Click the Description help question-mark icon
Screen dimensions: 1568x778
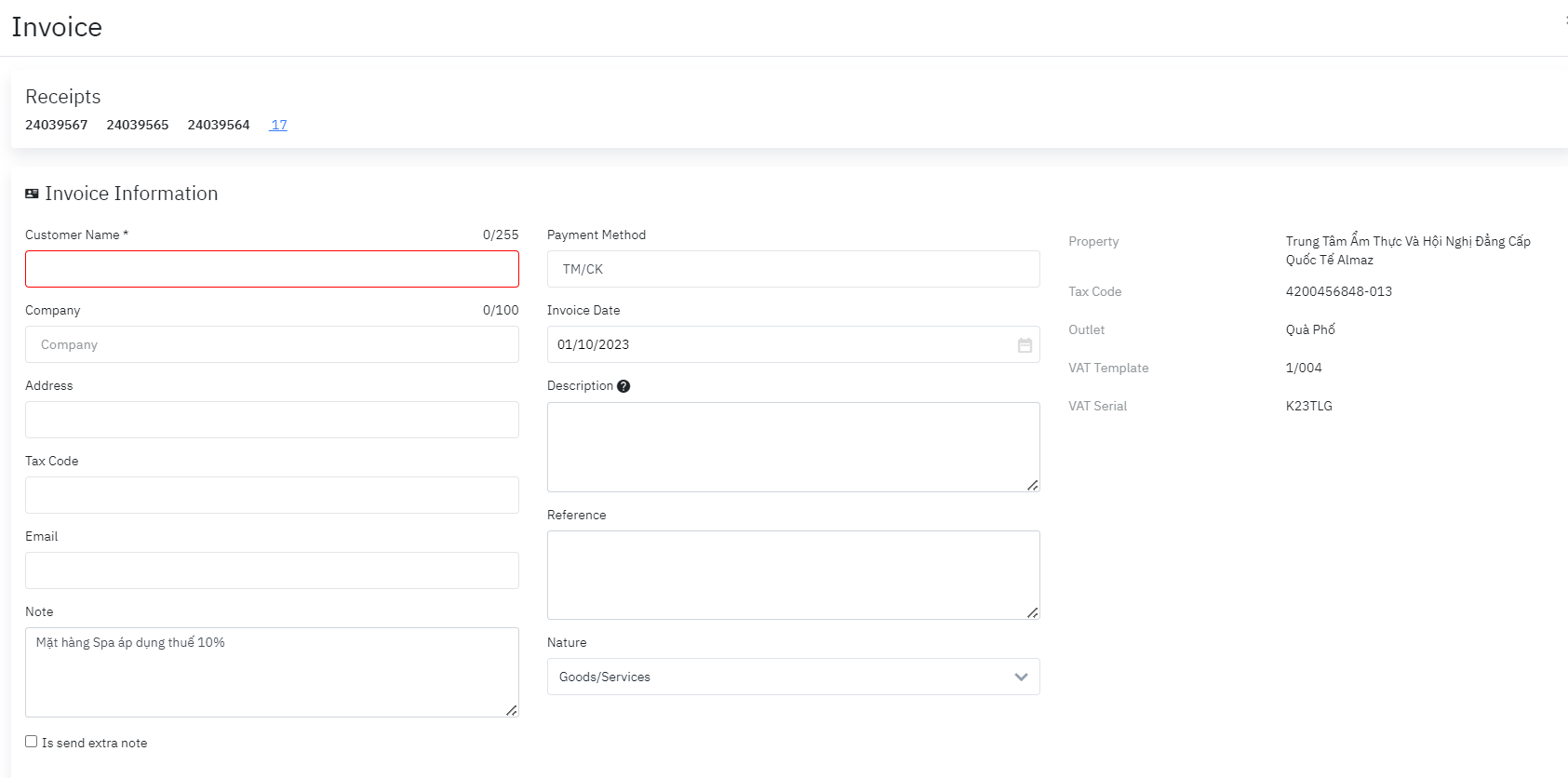623,386
